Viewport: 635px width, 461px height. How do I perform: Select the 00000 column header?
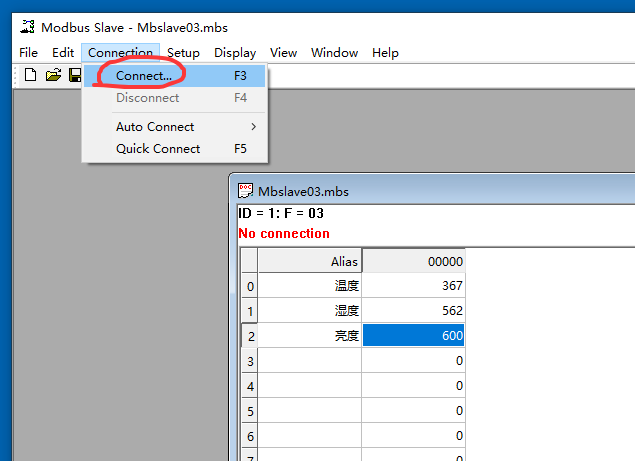pyautogui.click(x=413, y=261)
